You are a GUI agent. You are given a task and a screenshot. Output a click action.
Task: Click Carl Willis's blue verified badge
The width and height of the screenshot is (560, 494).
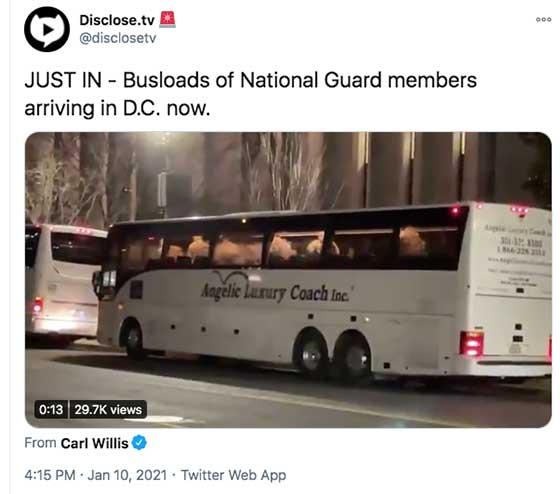pos(139,443)
